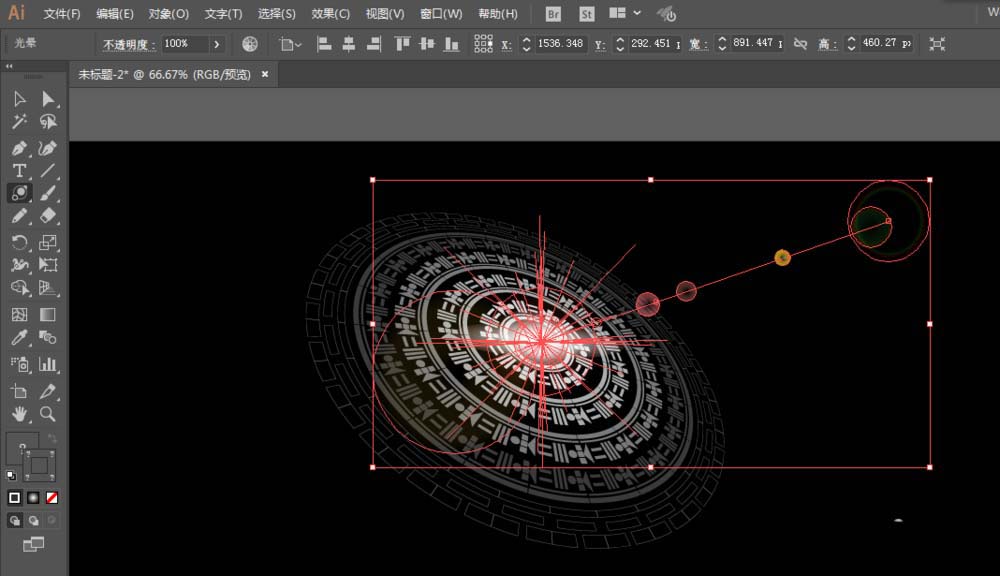Select the Selection tool (hollow arrow)

click(x=19, y=99)
